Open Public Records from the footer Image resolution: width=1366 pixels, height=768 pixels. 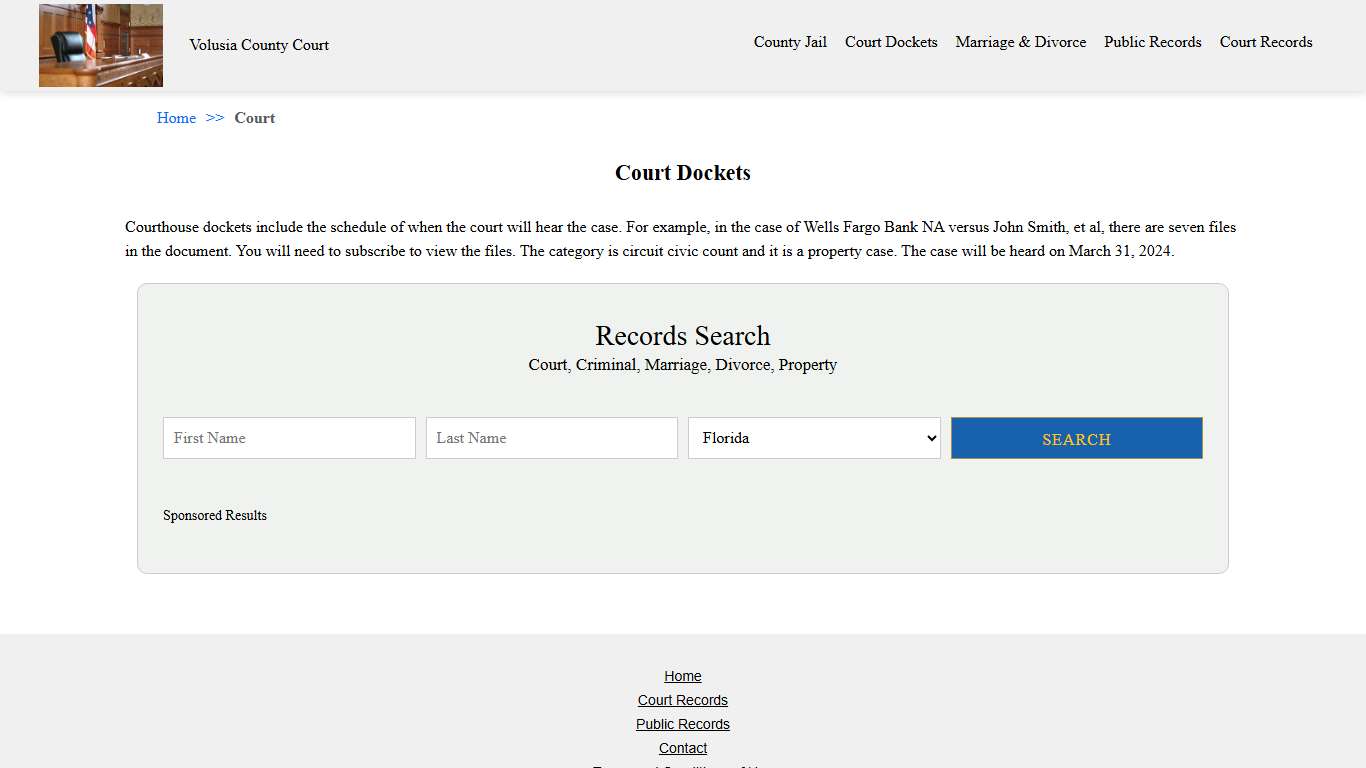coord(683,724)
